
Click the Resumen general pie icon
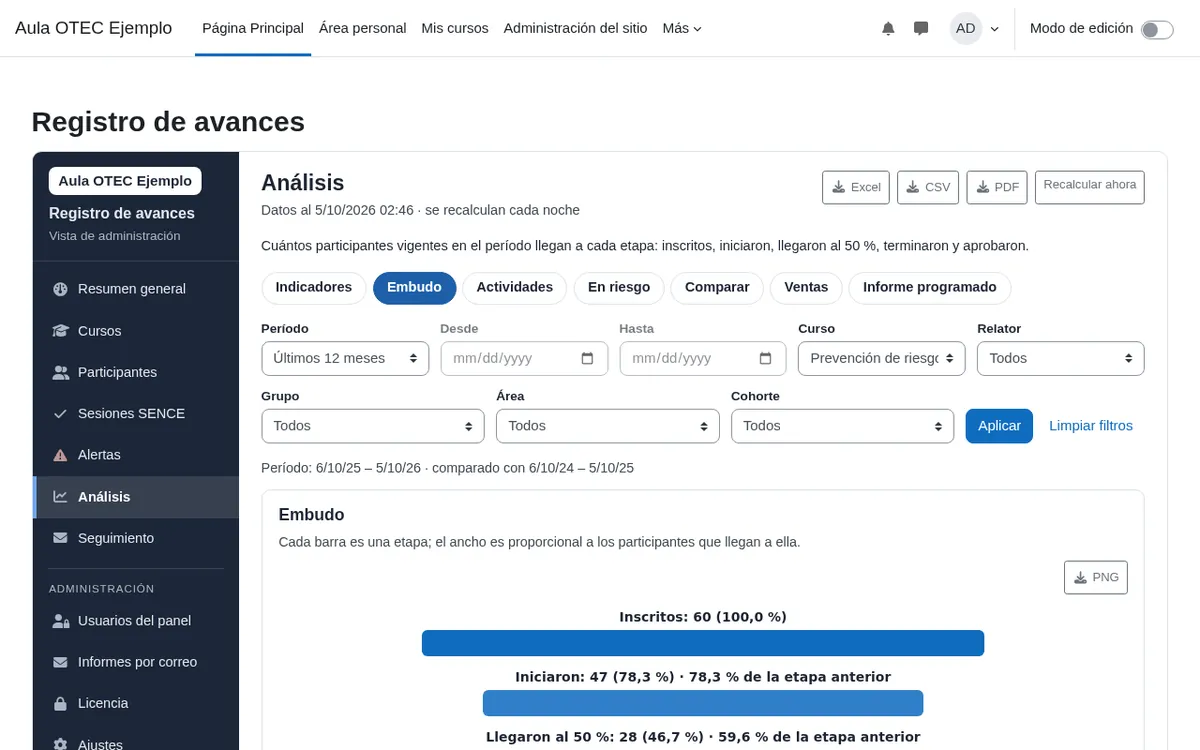point(60,289)
